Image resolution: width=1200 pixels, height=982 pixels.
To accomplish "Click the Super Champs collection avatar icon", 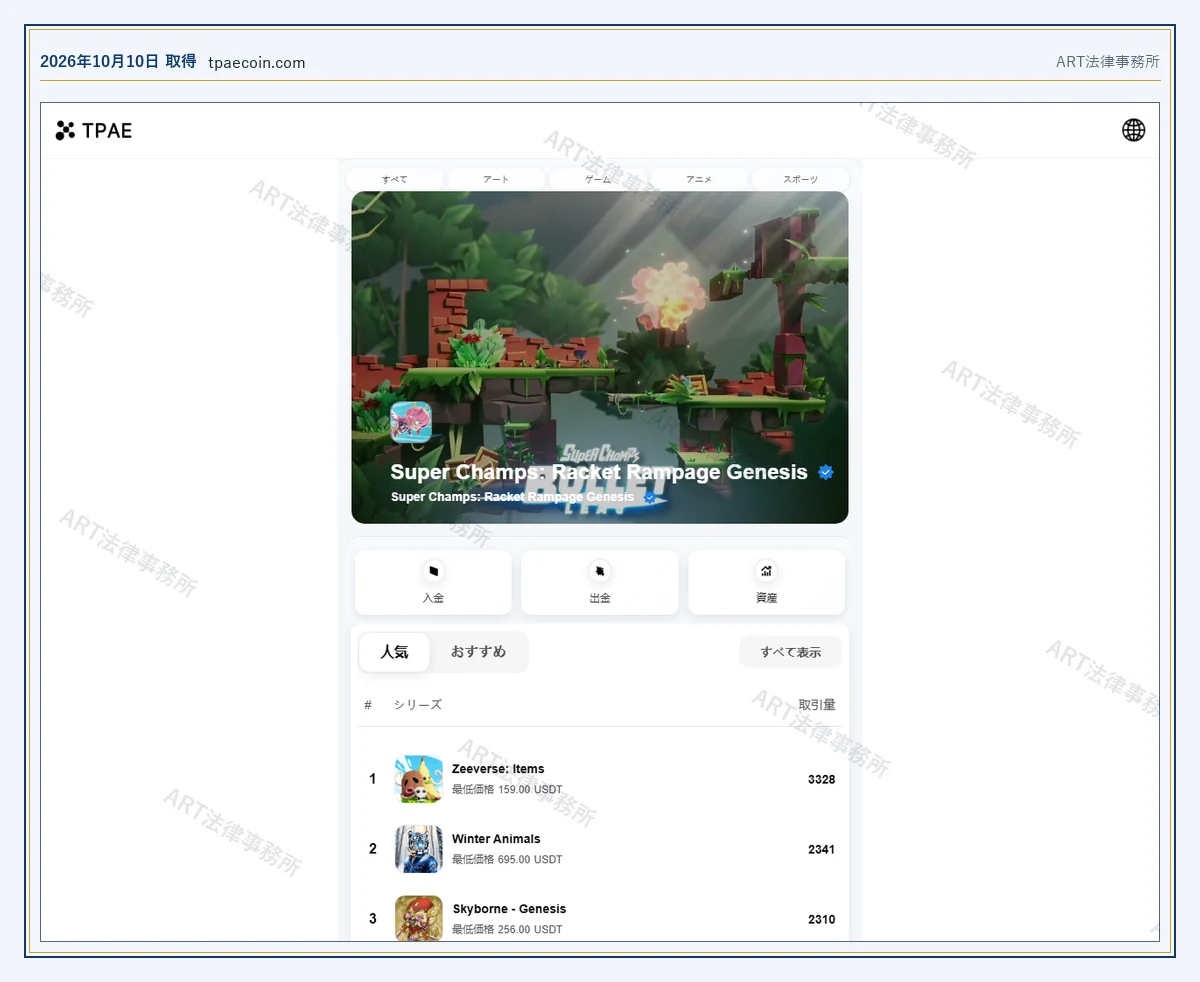I will pyautogui.click(x=411, y=423).
